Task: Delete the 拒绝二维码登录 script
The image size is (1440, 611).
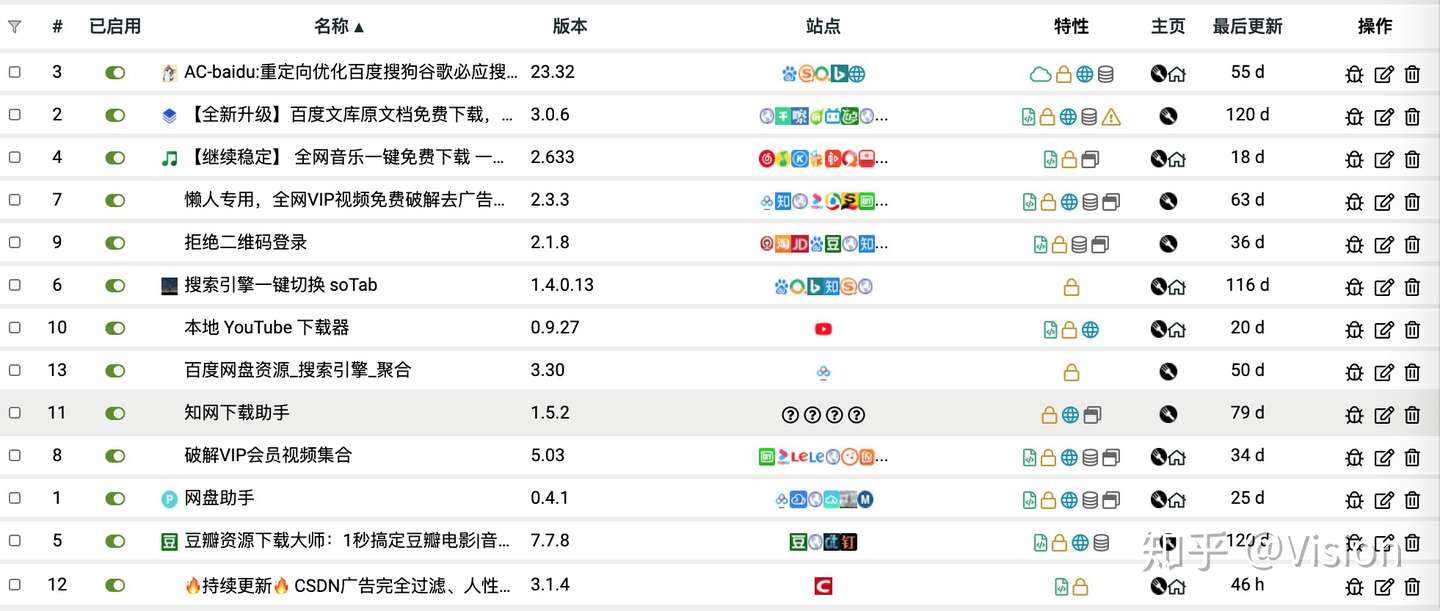Action: [1412, 244]
